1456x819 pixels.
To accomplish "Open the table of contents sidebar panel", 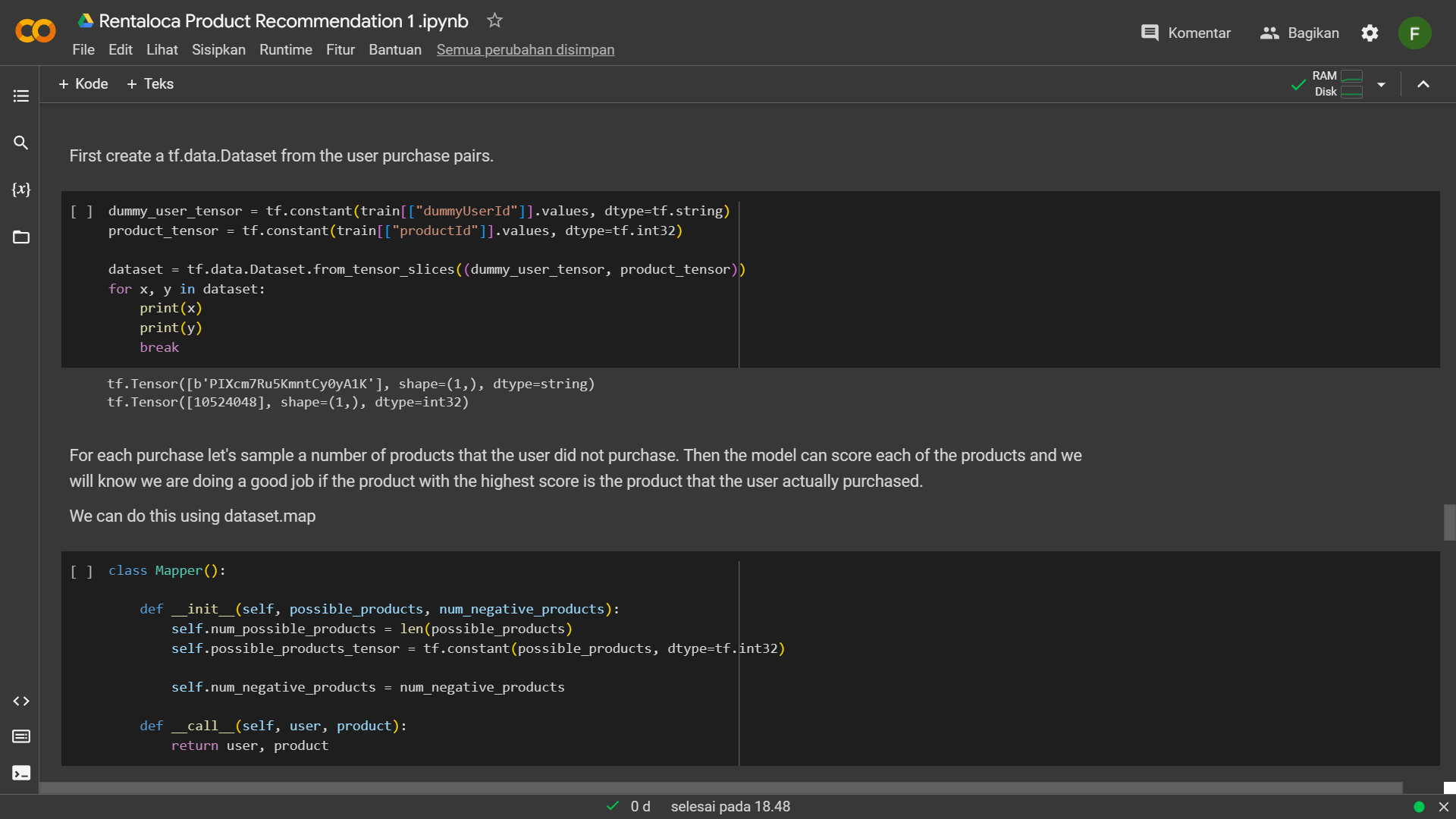I will [20, 95].
